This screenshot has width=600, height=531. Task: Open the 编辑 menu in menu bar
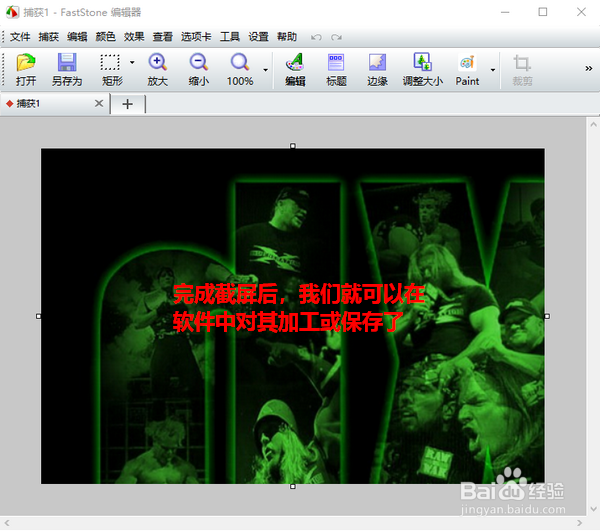[77, 37]
